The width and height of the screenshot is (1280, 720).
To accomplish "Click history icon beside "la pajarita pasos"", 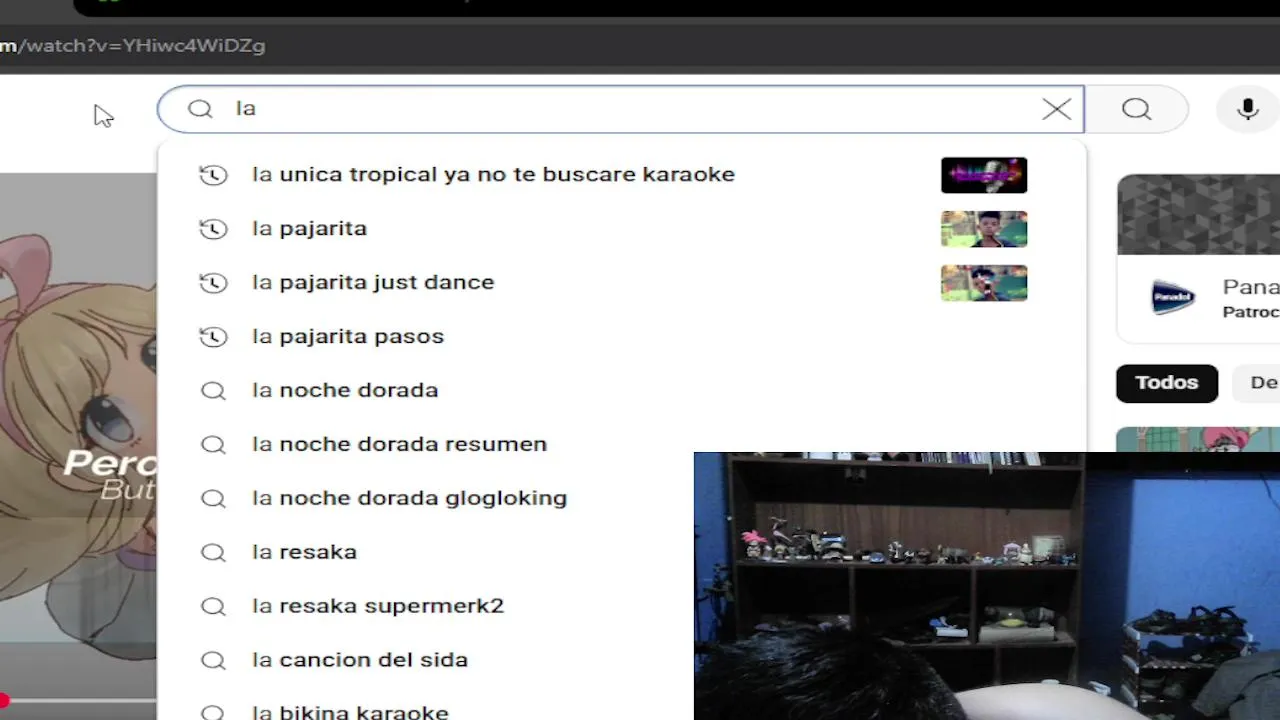I will pyautogui.click(x=213, y=337).
